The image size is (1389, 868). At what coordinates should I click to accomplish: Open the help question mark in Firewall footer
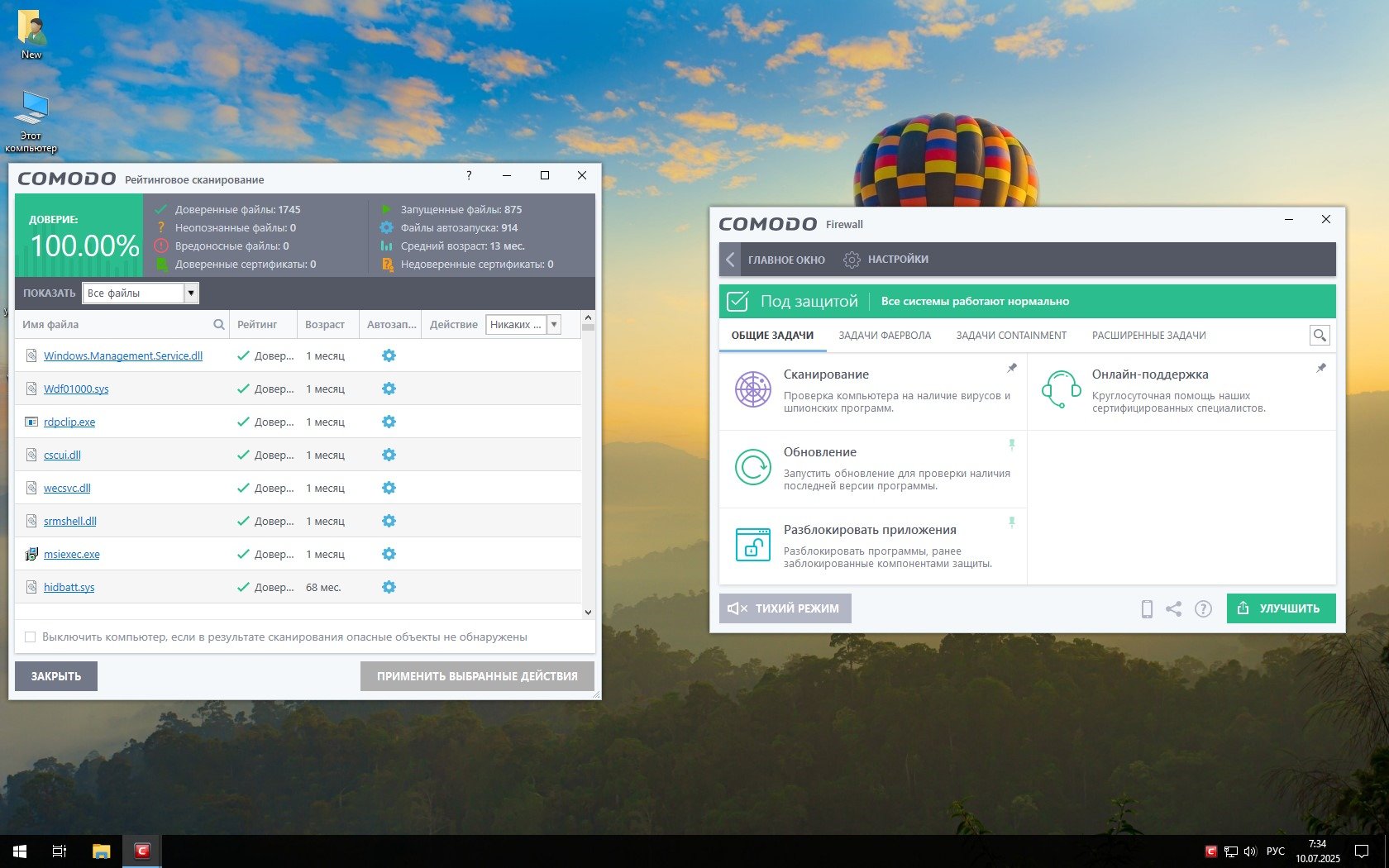pos(1203,609)
